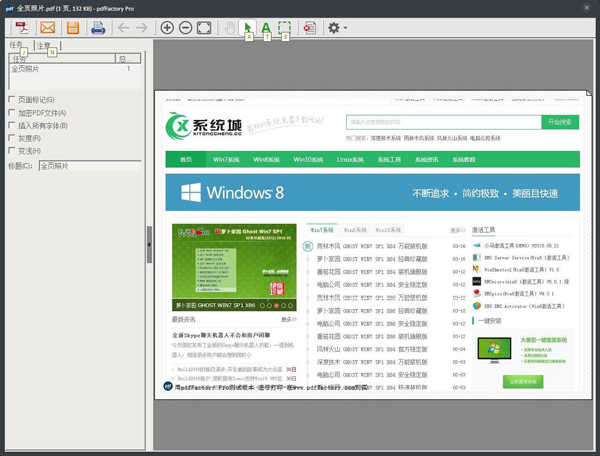Click Win7系统 in the green nav bar
Image resolution: width=600 pixels, height=456 pixels.
226,160
